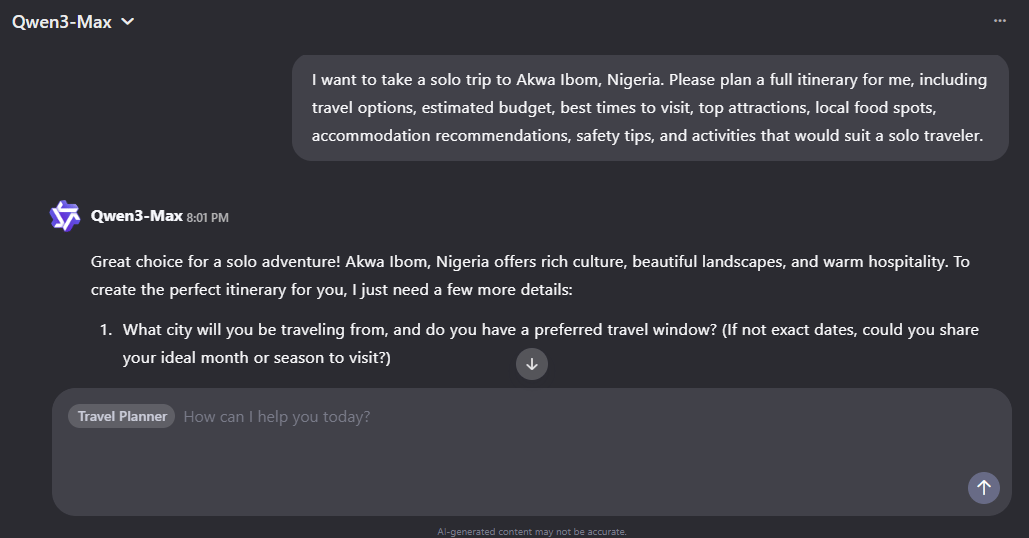The image size is (1029, 538).
Task: Toggle the Travel Planner chip
Action: click(122, 416)
